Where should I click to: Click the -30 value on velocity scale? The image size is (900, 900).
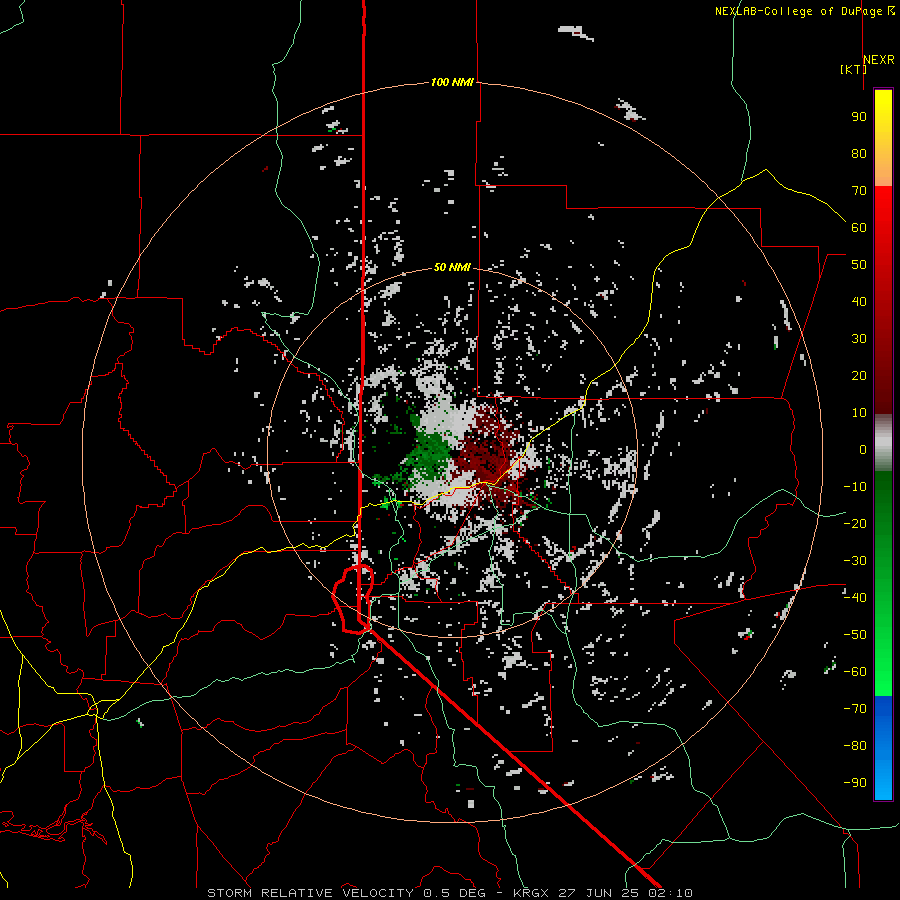855,561
